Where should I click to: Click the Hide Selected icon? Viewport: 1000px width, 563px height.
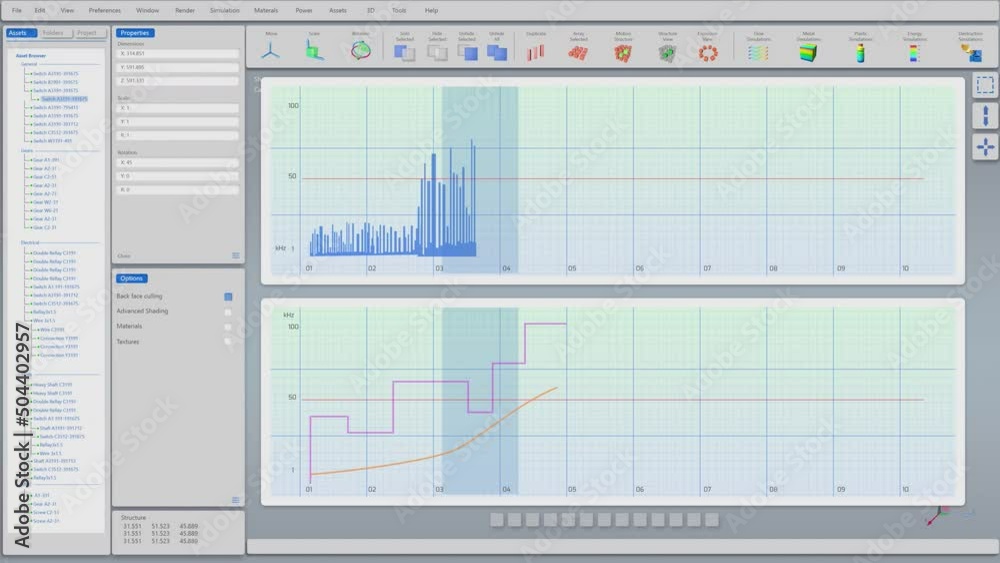click(x=438, y=52)
